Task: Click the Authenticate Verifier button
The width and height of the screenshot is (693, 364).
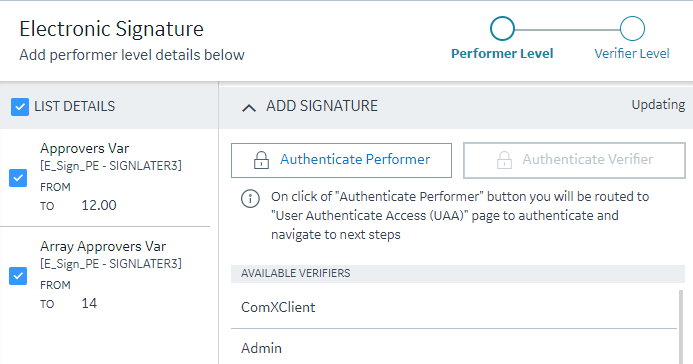Action: [574, 160]
